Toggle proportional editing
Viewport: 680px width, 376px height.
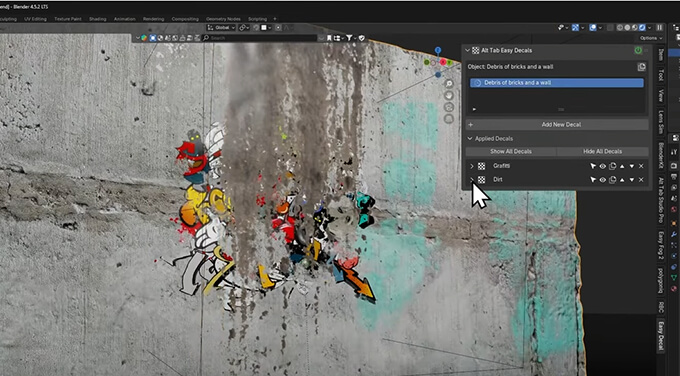click(278, 27)
